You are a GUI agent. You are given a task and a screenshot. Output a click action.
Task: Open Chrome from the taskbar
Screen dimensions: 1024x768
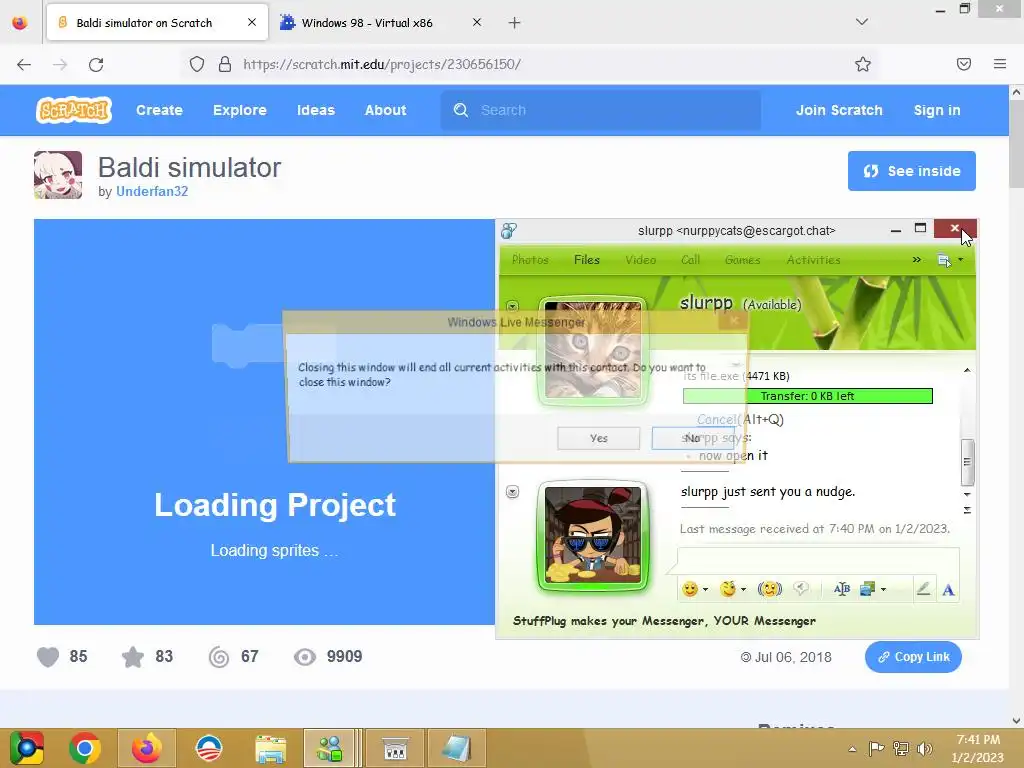[84, 748]
